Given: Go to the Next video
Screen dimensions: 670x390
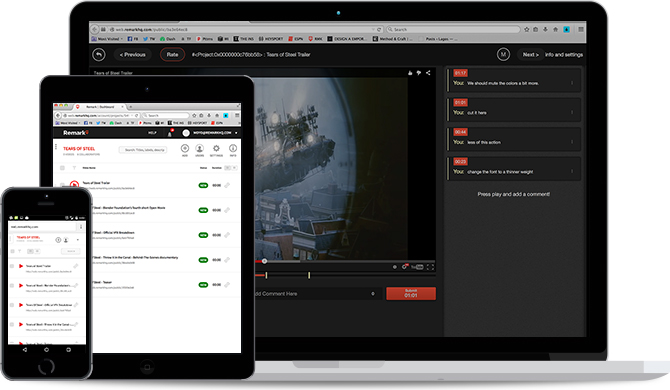Looking at the screenshot, I should pyautogui.click(x=531, y=55).
